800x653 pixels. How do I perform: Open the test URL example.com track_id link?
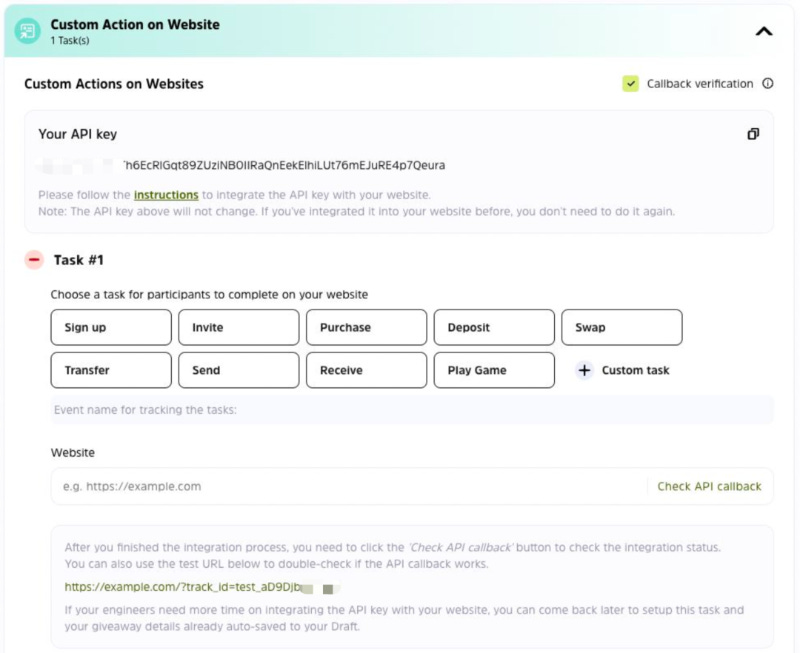(202, 587)
